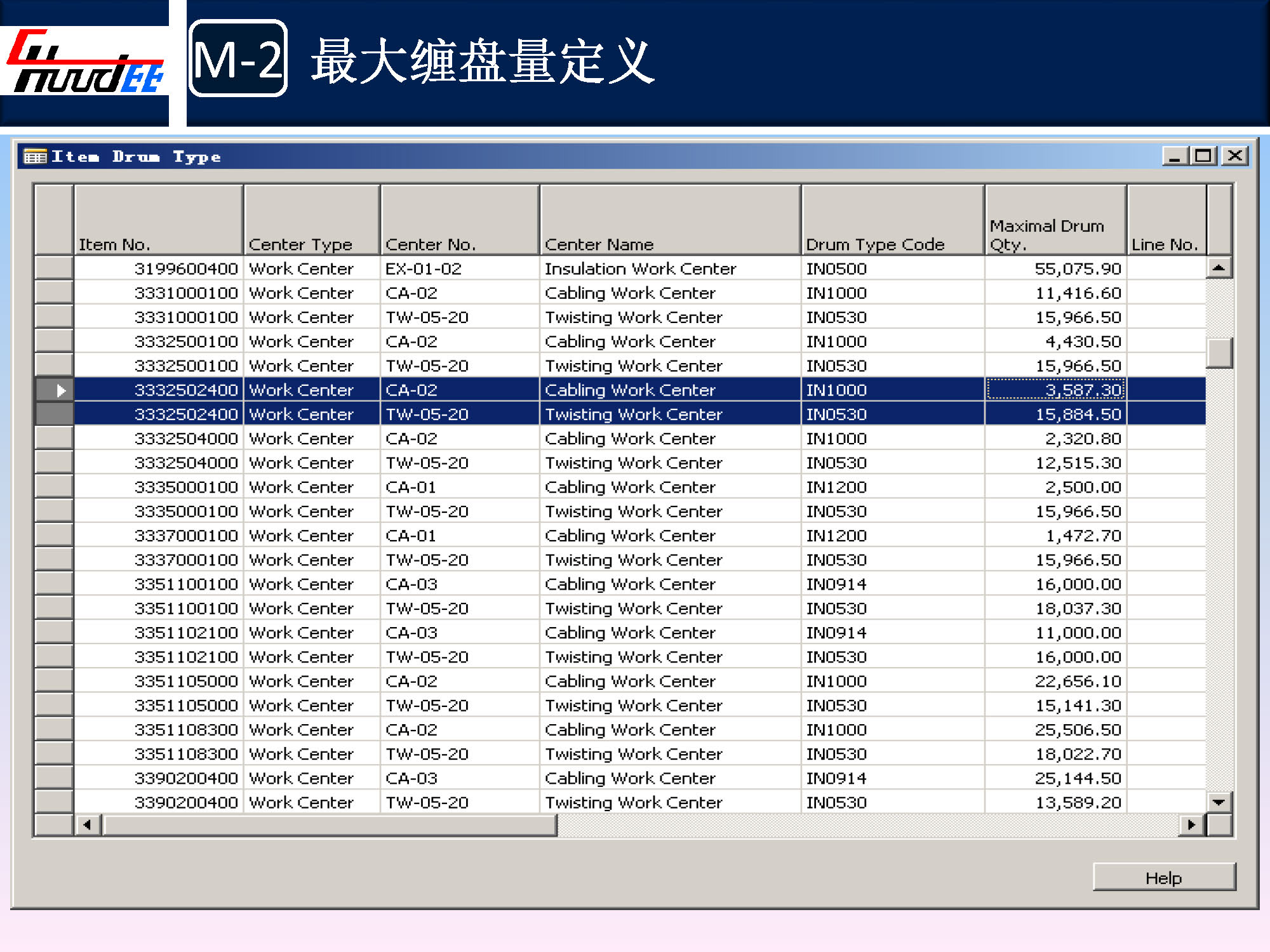Viewport: 1270px width, 952px height.
Task: Click the horizontal scrollbar left arrow
Action: point(88,824)
